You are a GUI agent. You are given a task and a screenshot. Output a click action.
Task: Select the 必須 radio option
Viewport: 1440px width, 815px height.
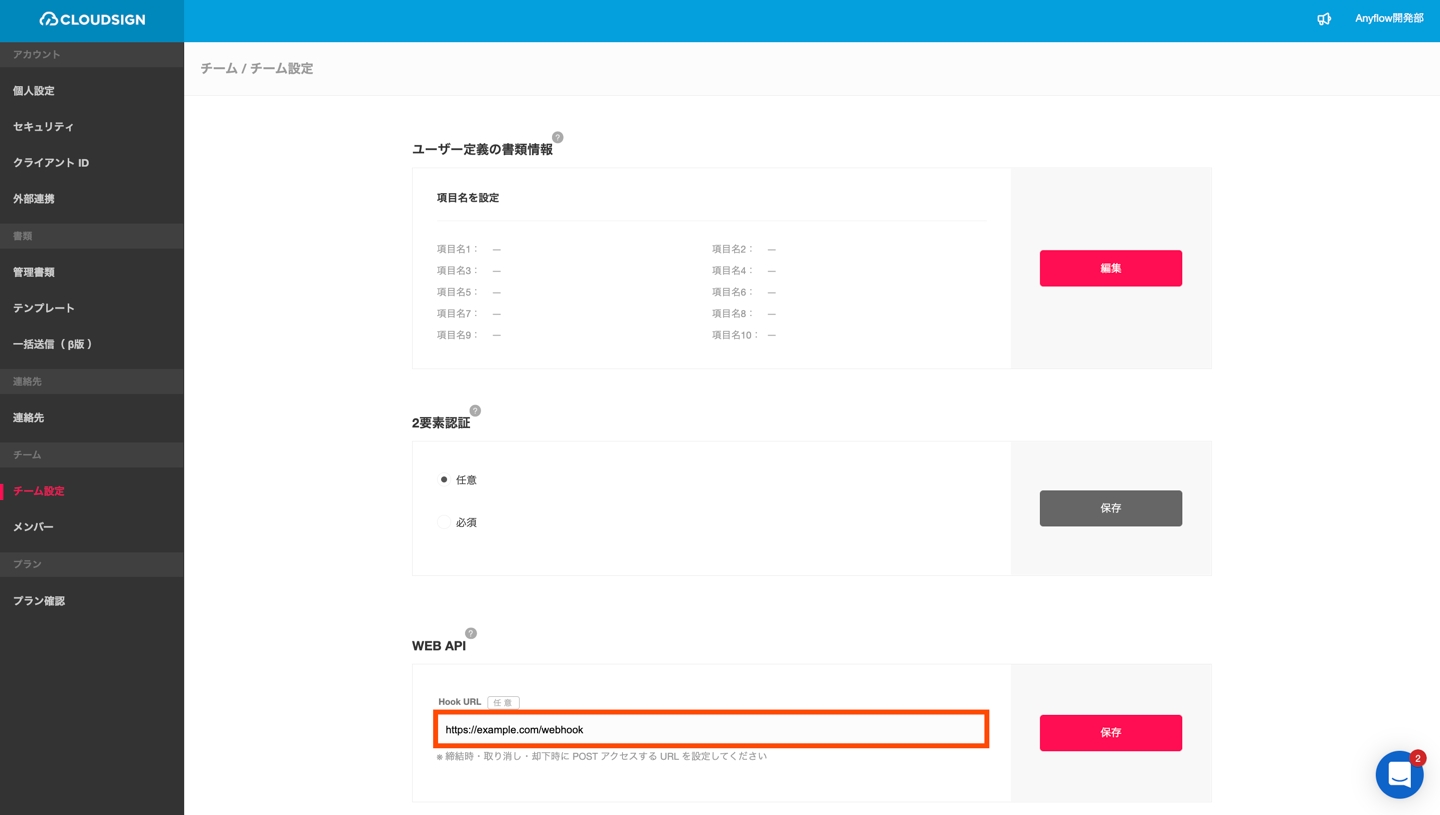[444, 522]
